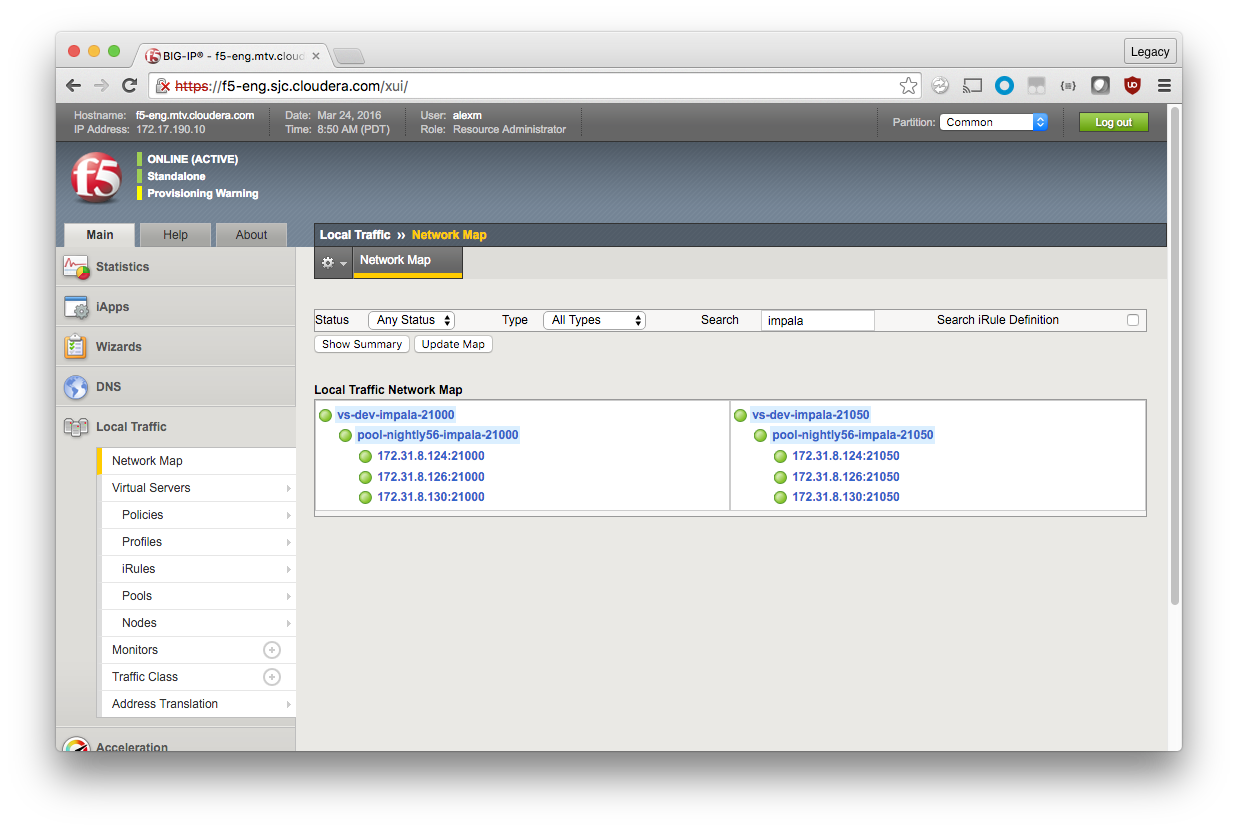Switch to the Help tab

point(175,235)
